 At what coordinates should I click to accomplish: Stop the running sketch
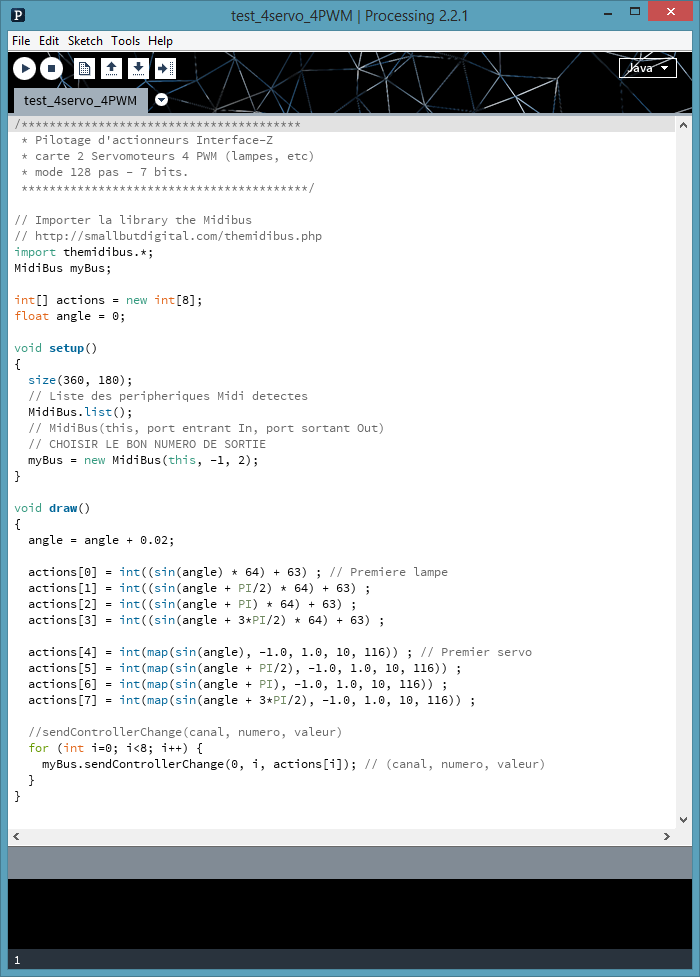pyautogui.click(x=52, y=68)
